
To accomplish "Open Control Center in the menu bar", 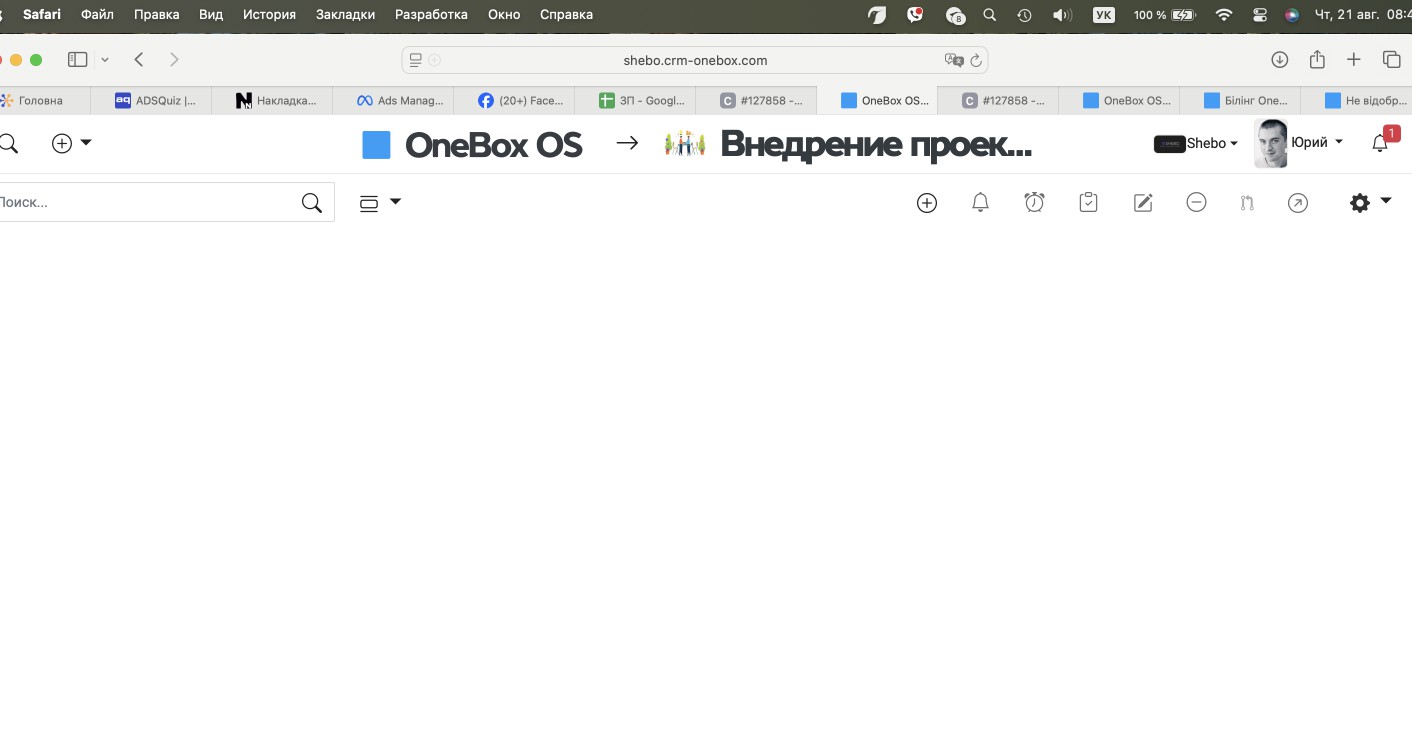I will pyautogui.click(x=1259, y=15).
